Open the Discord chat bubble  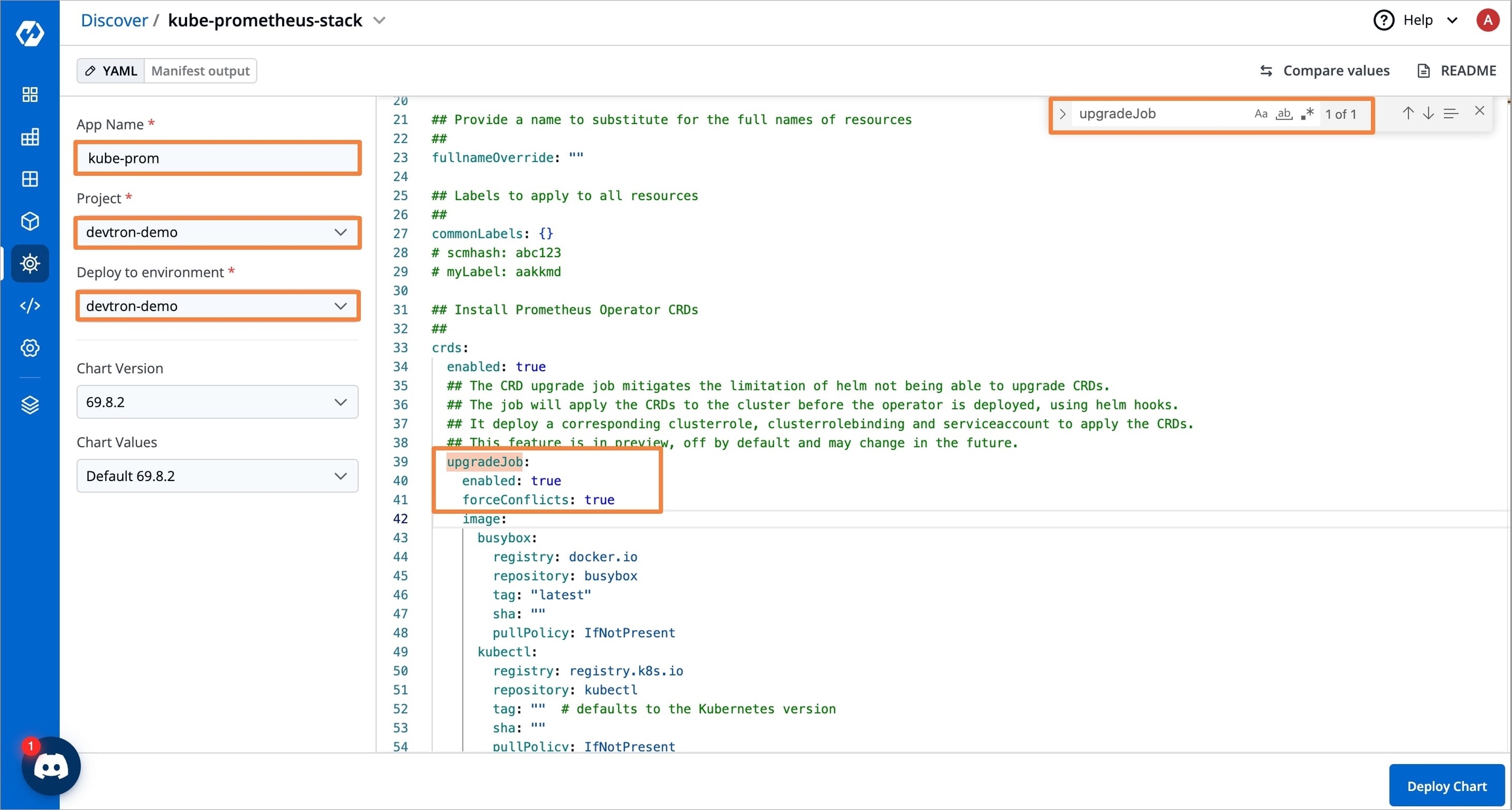point(51,766)
